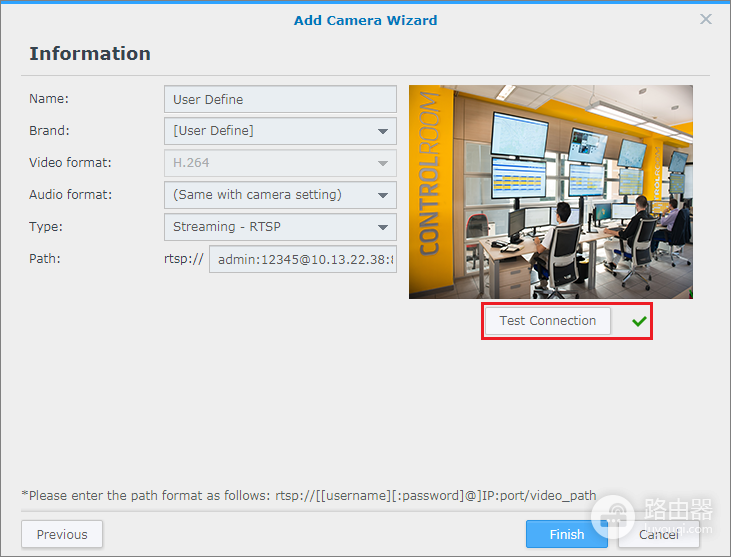Click the Brand: label
Viewport: 731px width, 557px height.
pyautogui.click(x=49, y=131)
